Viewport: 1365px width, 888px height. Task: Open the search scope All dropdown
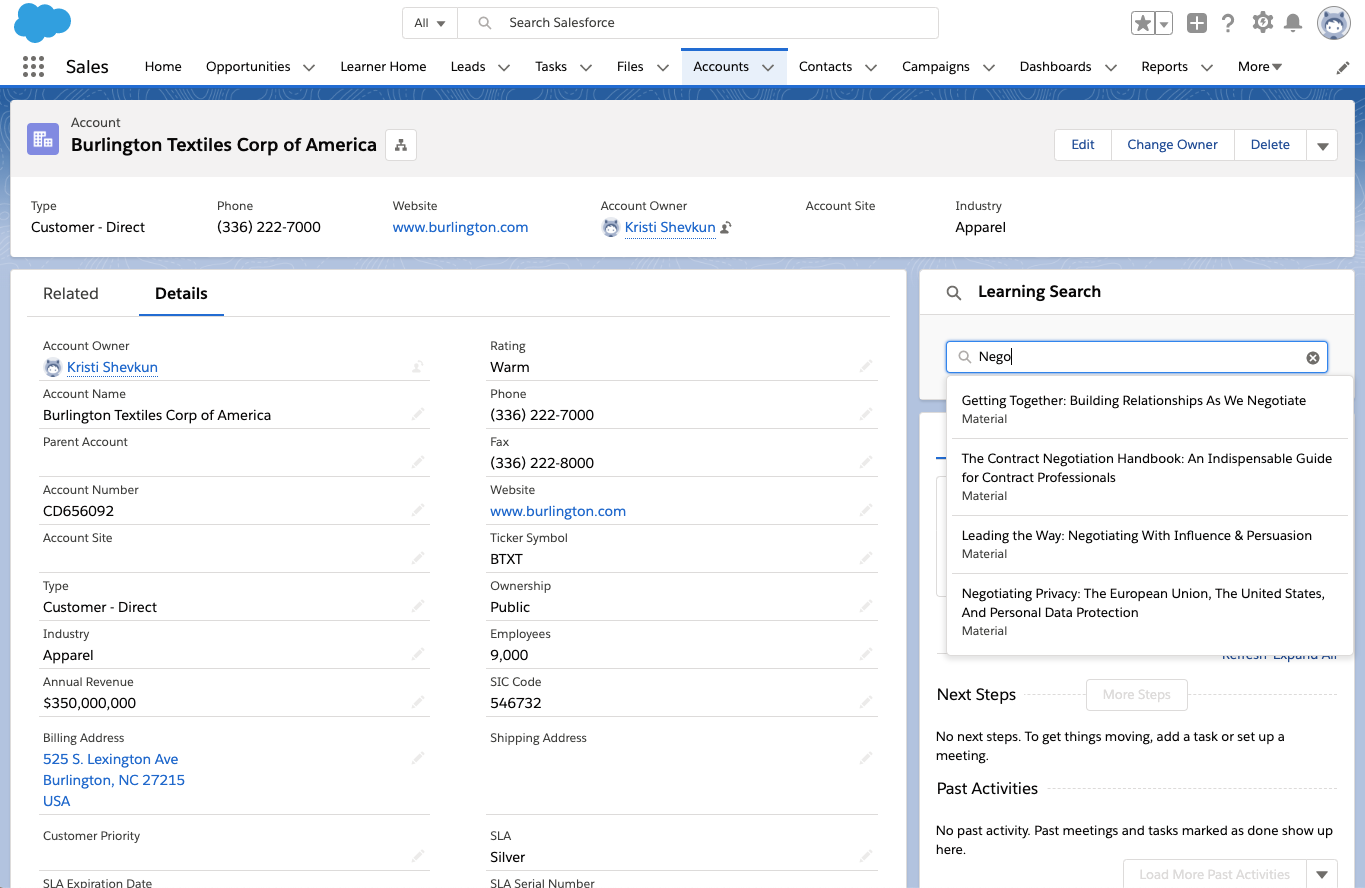(429, 23)
